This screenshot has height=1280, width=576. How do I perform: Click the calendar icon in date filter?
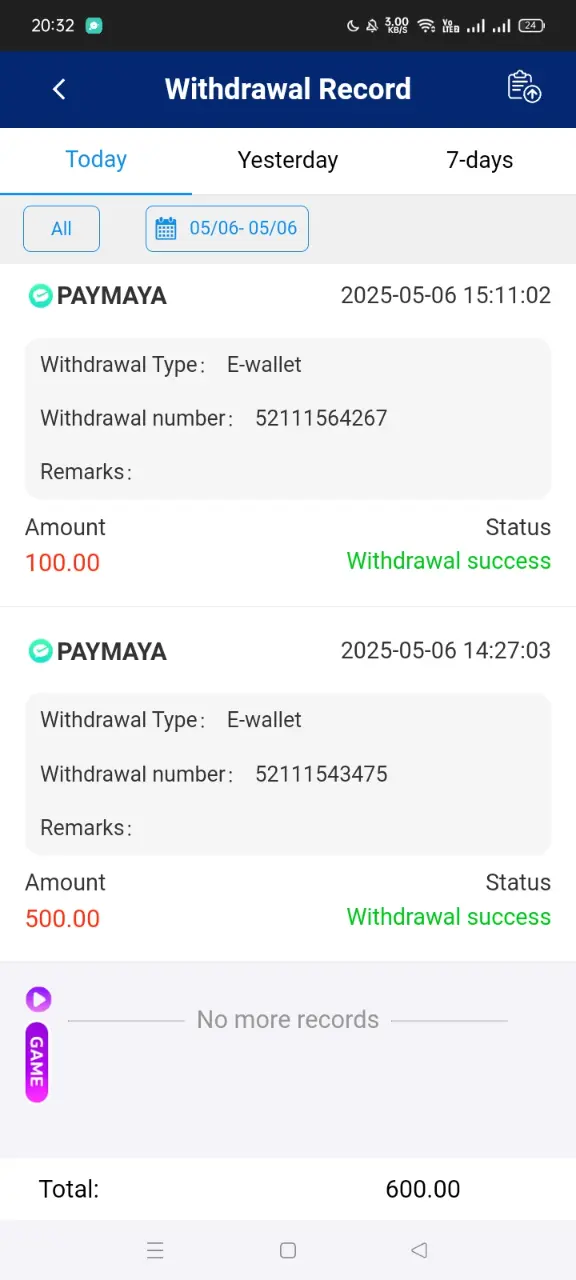click(166, 229)
